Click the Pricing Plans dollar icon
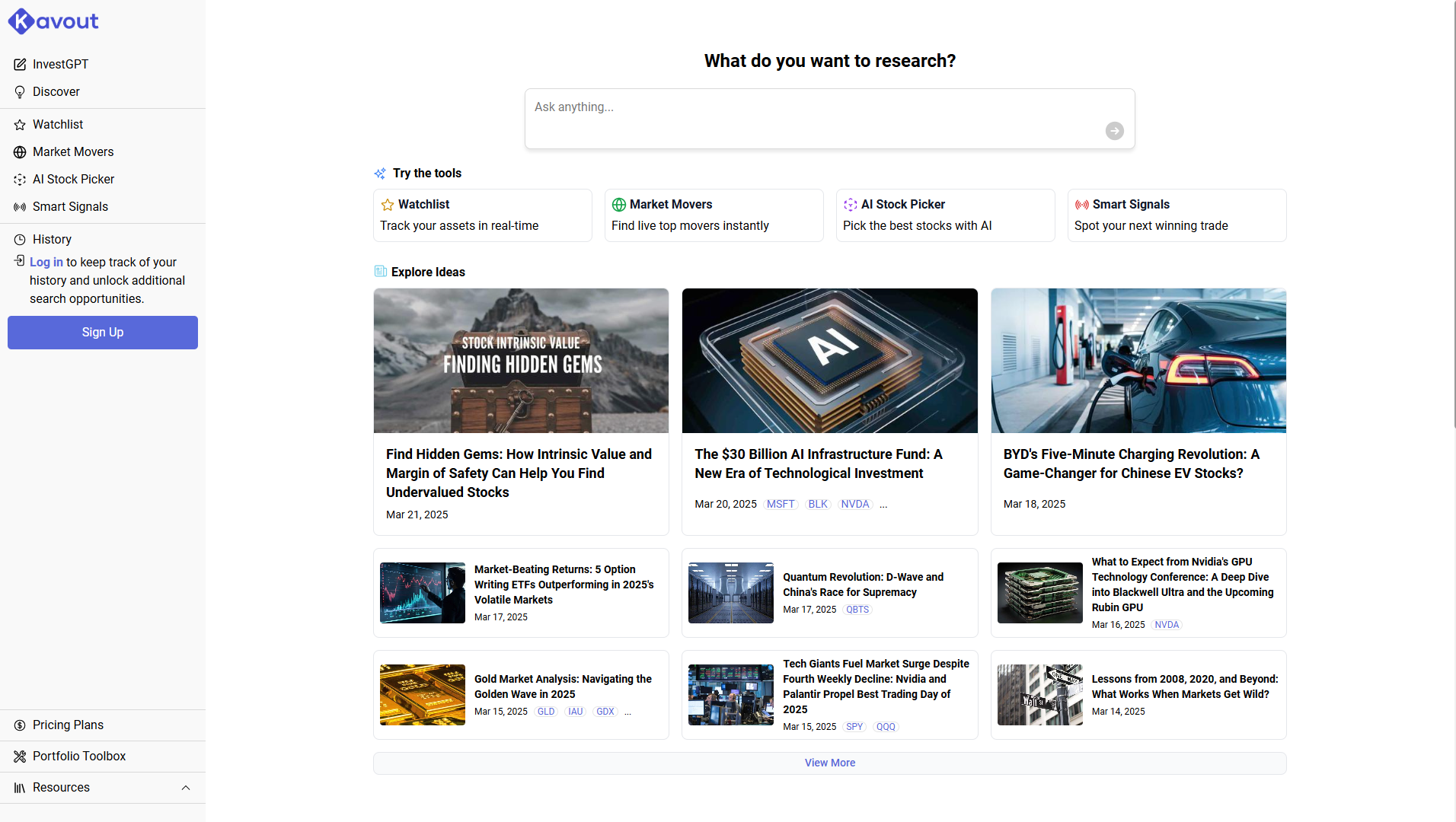Viewport: 1456px width, 822px height. point(20,725)
